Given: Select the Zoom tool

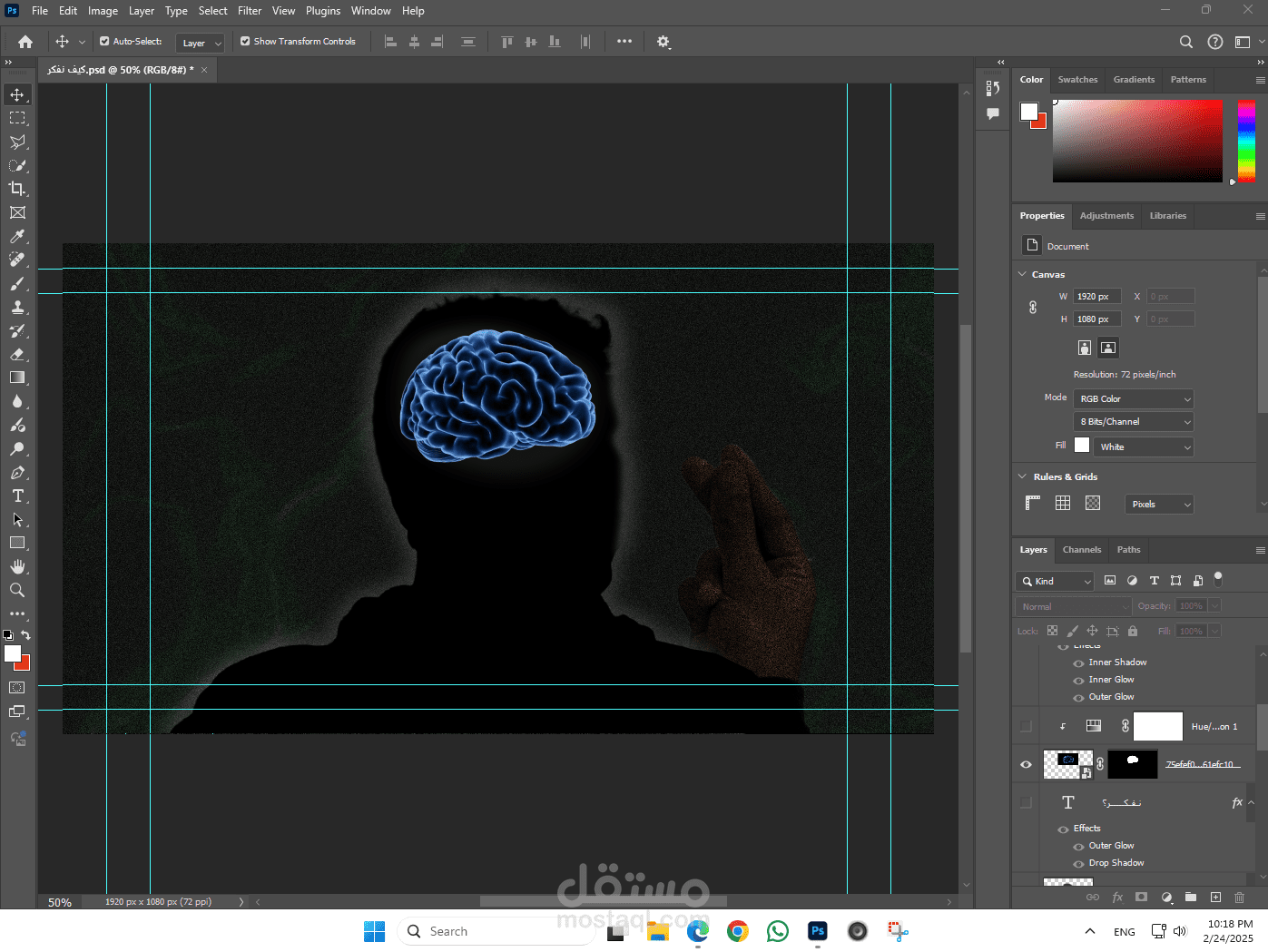Looking at the screenshot, I should pos(17,590).
